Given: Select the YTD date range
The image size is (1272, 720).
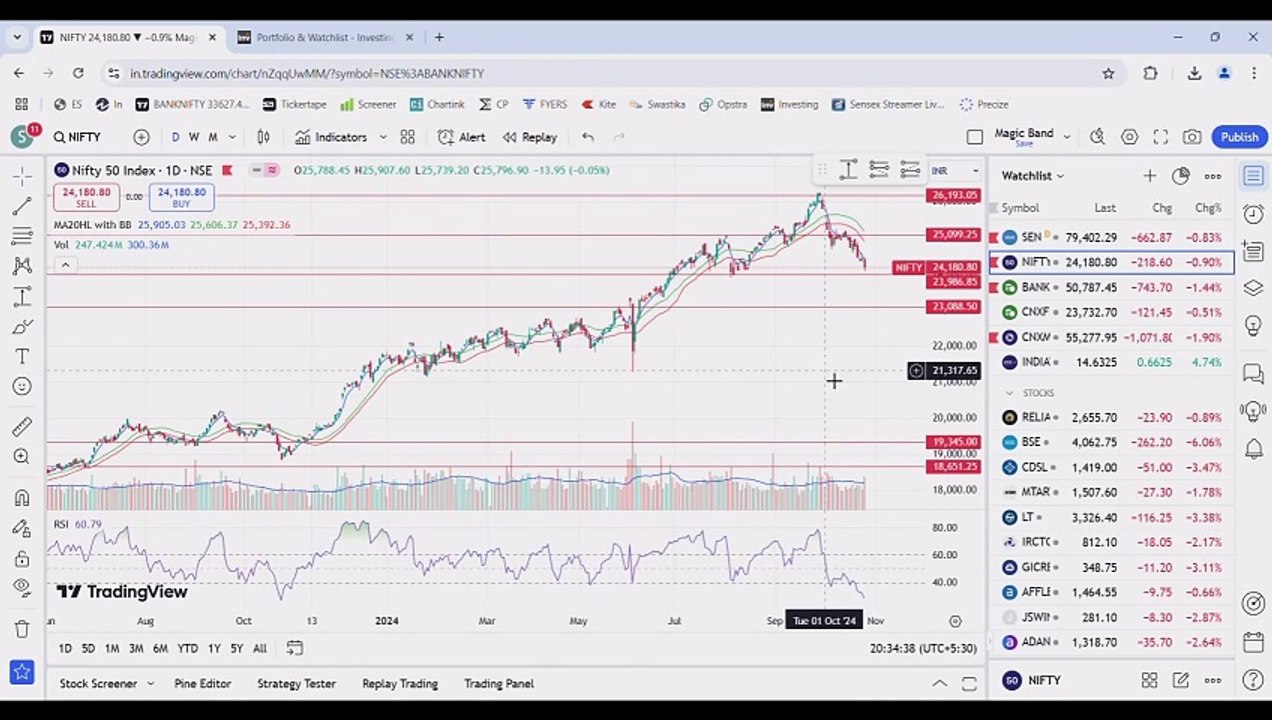Looking at the screenshot, I should tap(187, 649).
